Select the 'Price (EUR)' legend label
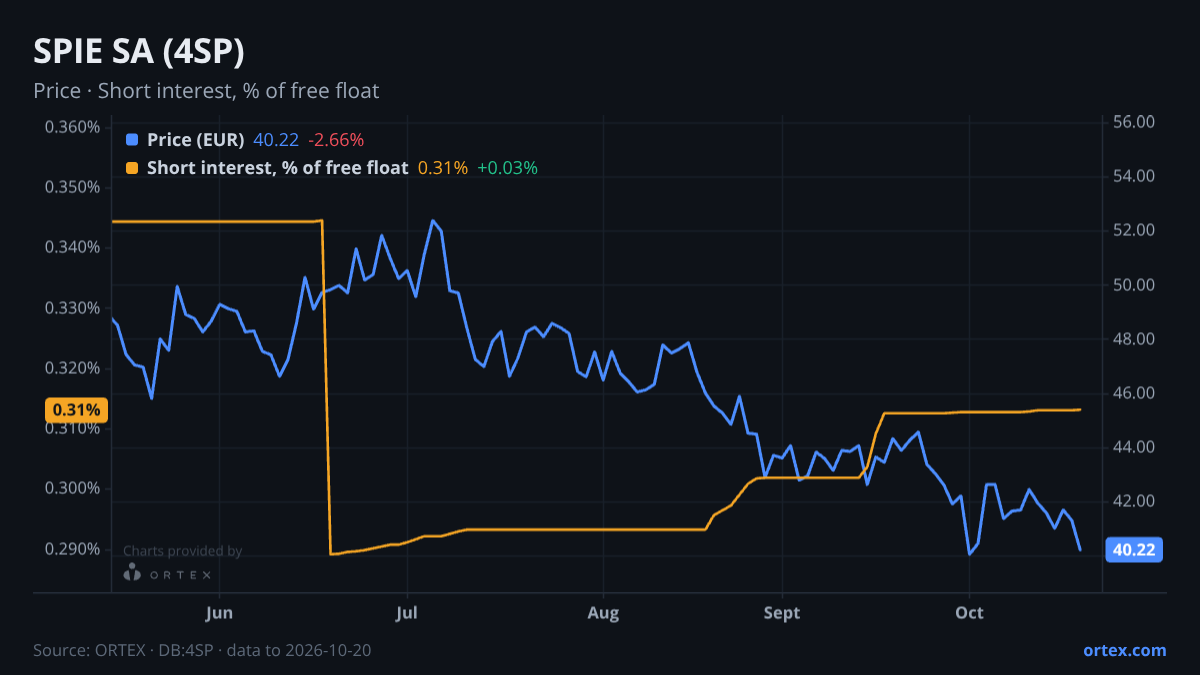 point(196,140)
